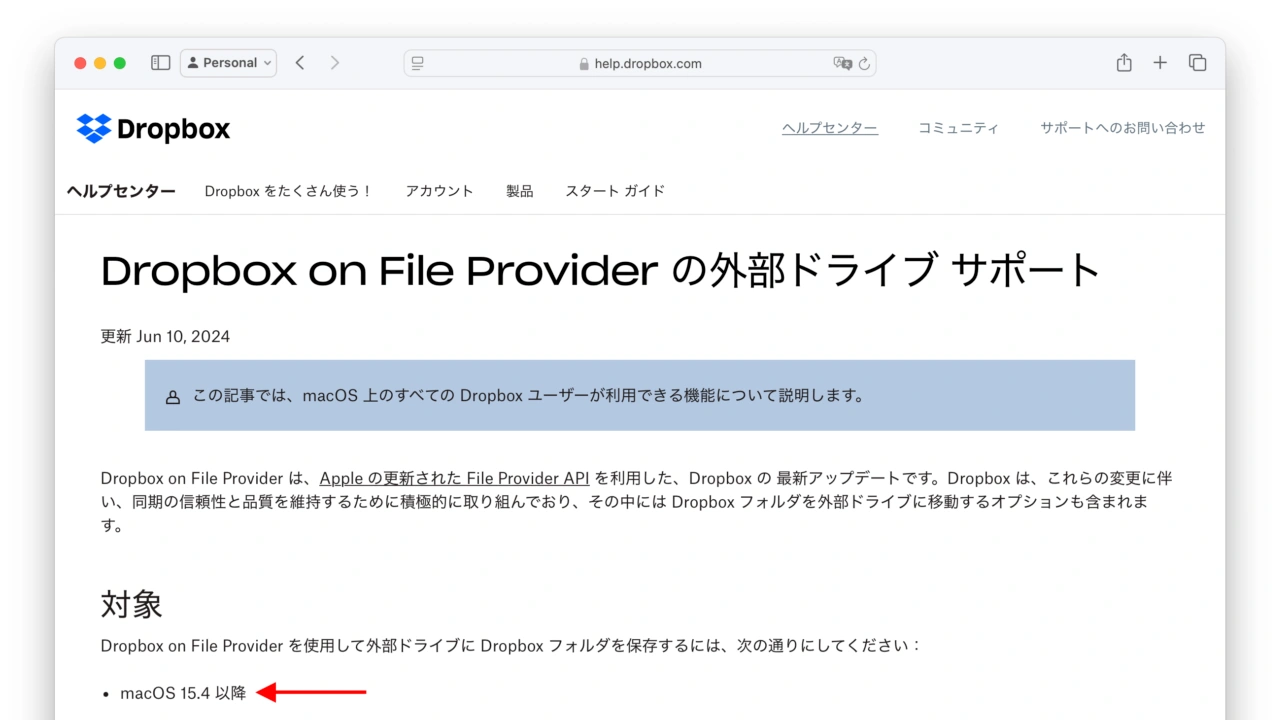Show the tab overview
Image resolution: width=1280 pixels, height=720 pixels.
[x=1197, y=63]
